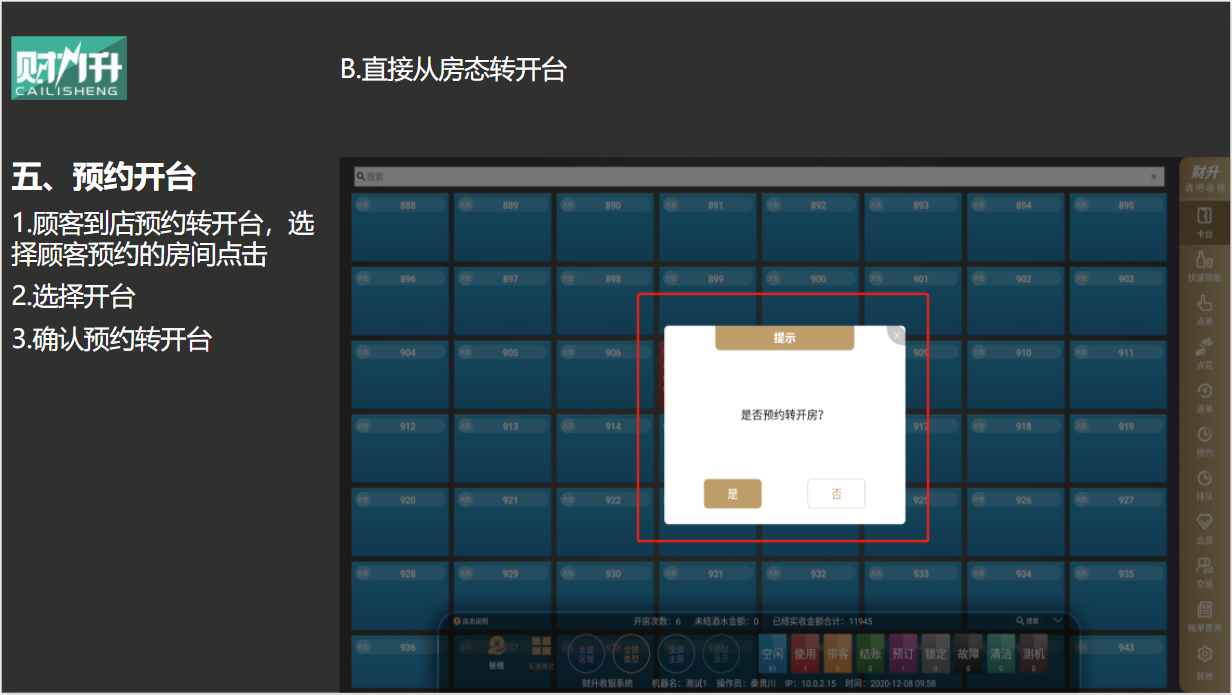Filter rooms by 带客 status
Viewport: 1232px width, 695px height.
(x=838, y=654)
